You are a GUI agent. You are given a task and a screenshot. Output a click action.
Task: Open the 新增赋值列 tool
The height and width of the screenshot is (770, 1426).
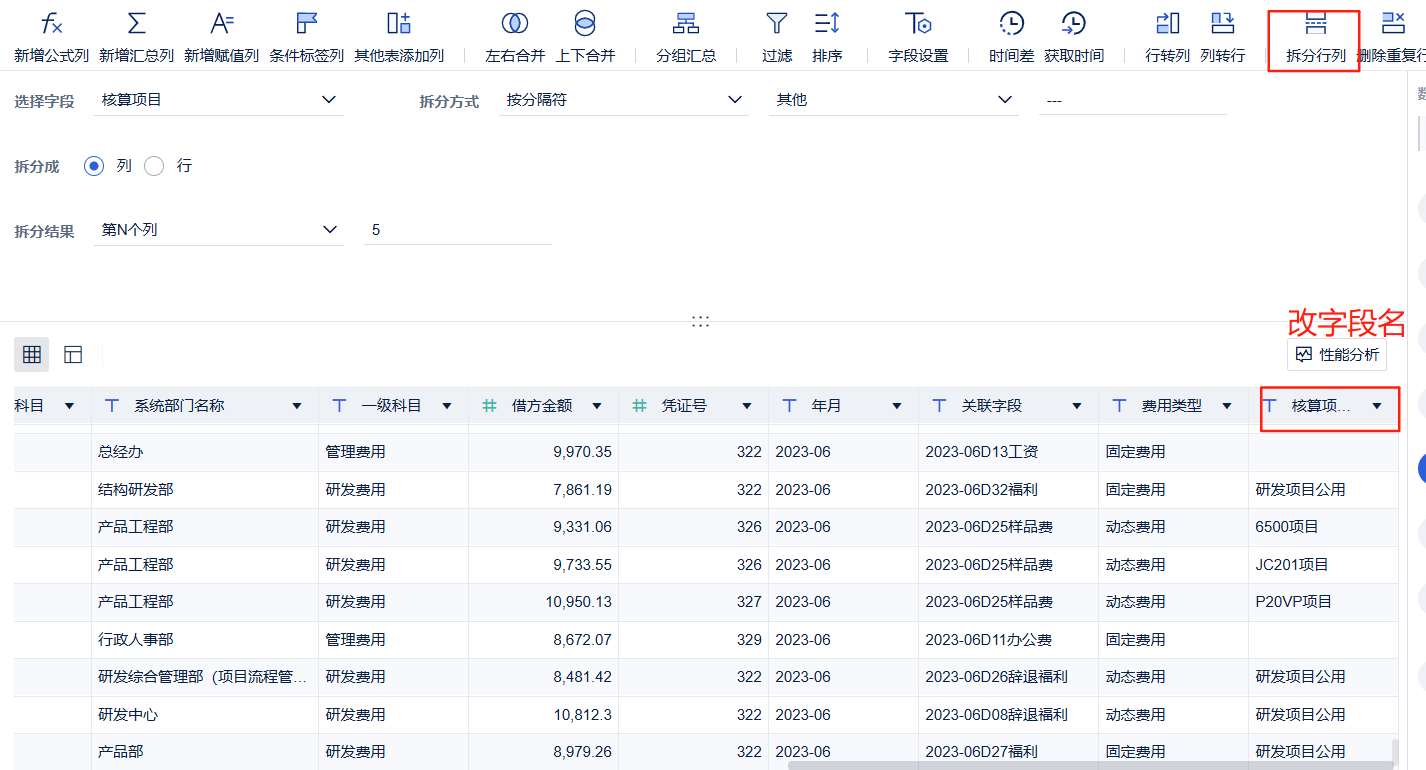point(221,37)
